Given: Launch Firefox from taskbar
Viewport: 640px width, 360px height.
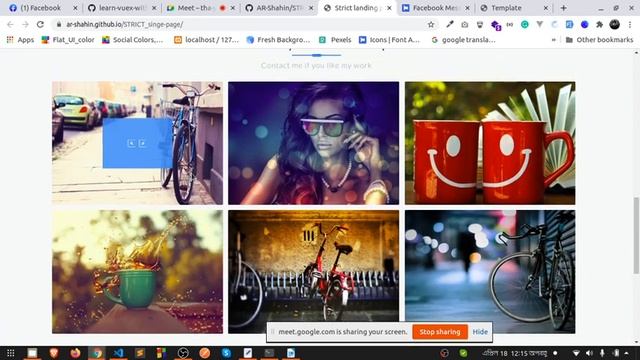Looking at the screenshot, I should pos(75,353).
